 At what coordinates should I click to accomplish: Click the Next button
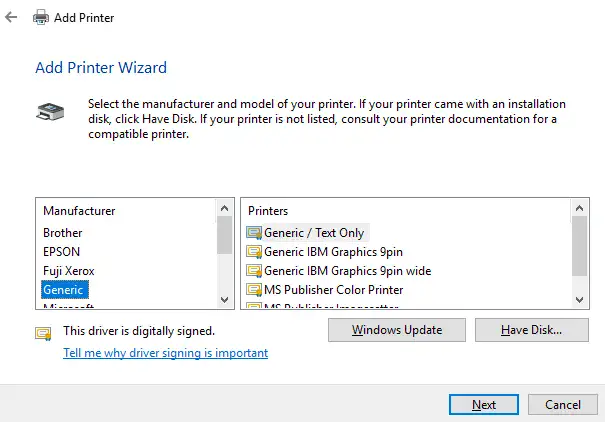tap(484, 405)
